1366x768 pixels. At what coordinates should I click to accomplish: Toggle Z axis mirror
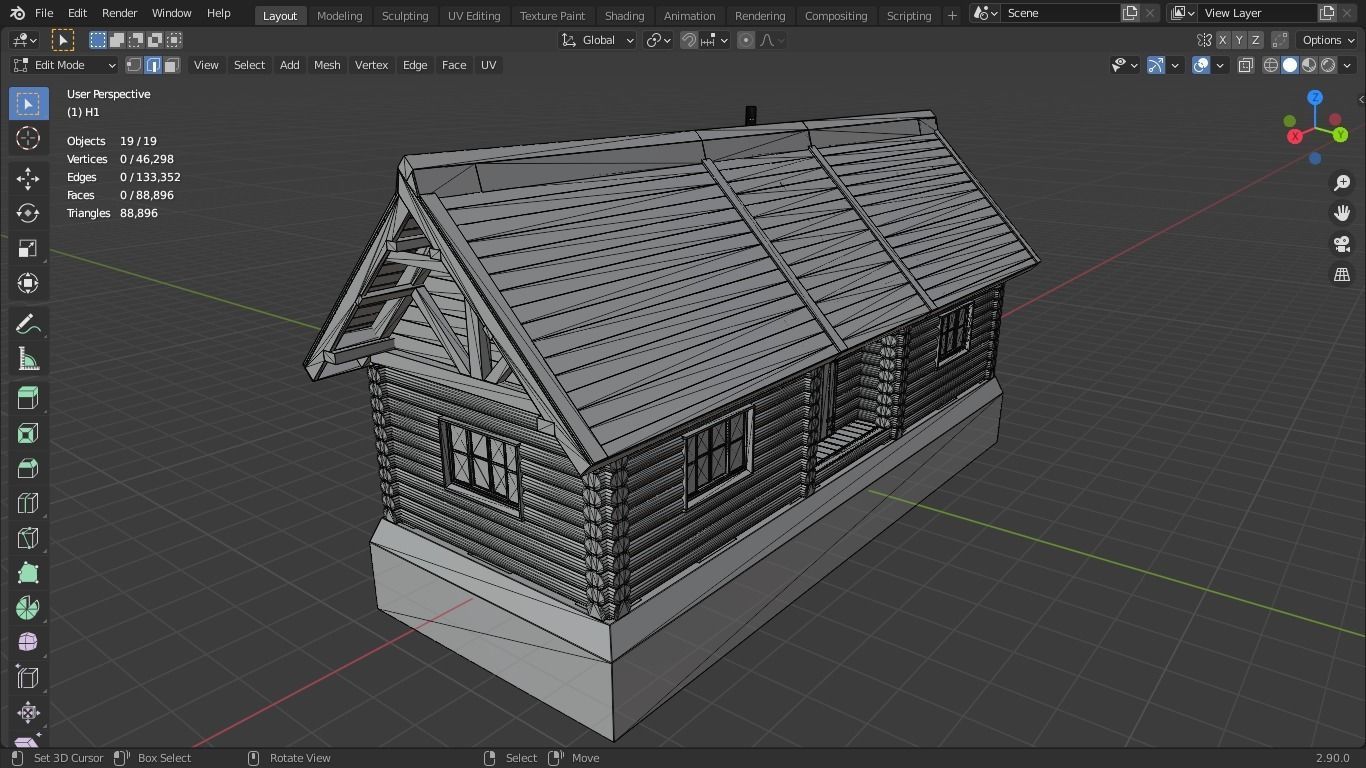pyautogui.click(x=1255, y=40)
